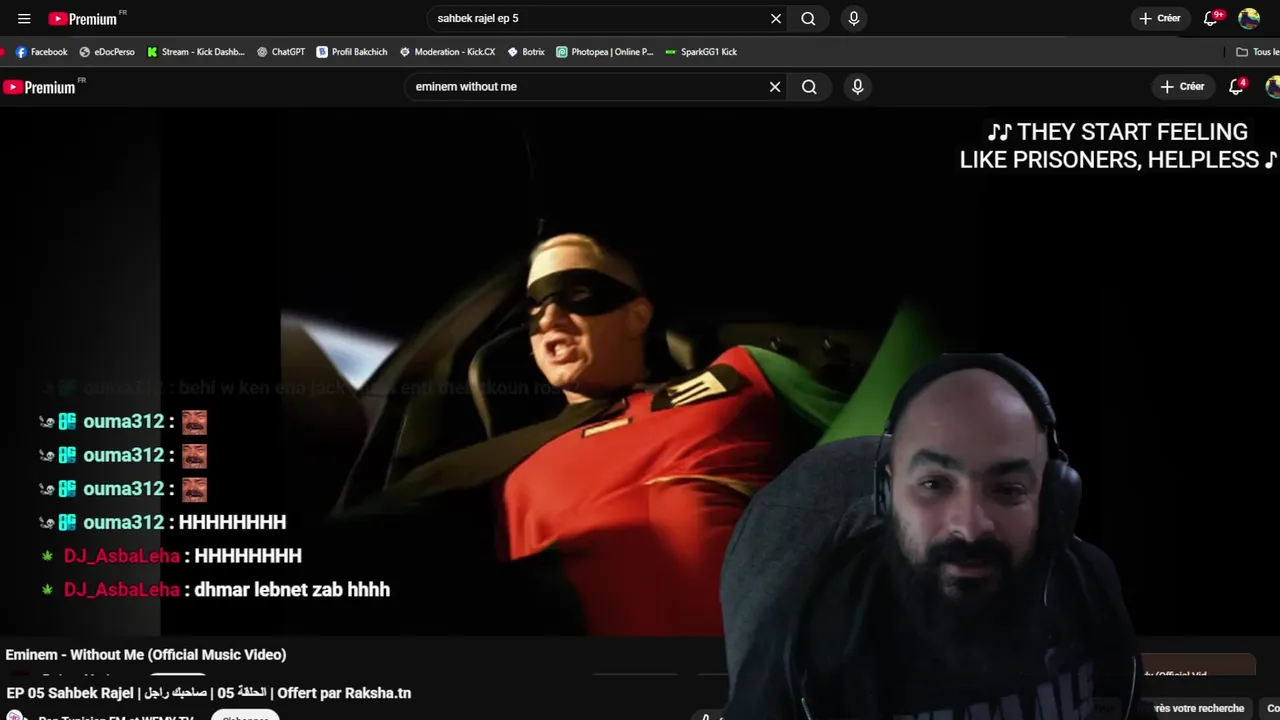Open the Facebook bookmark
1280x720 pixels.
coord(41,52)
